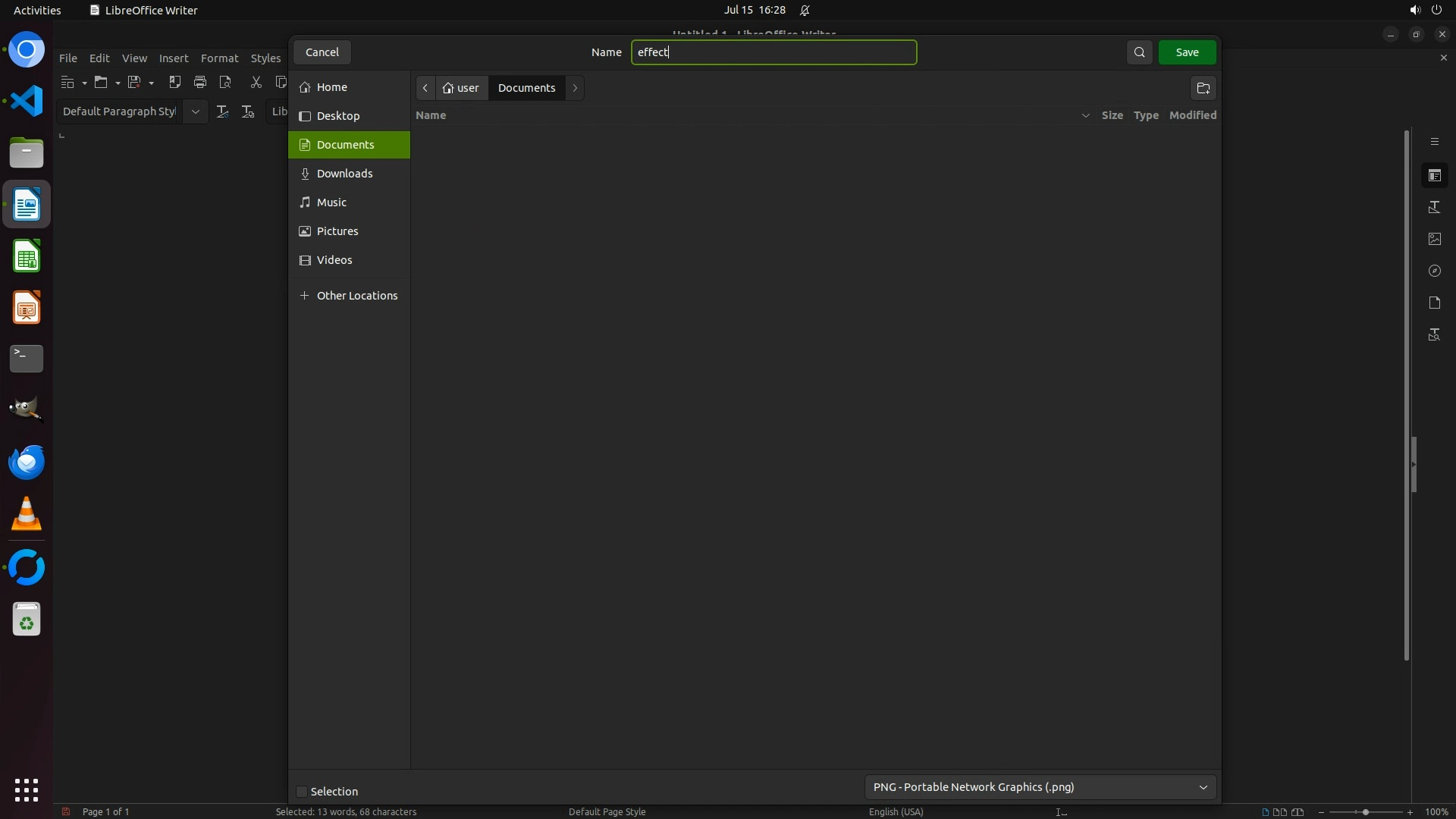Launch LibreOffice Calc from dock
The height and width of the screenshot is (819, 1456).
click(x=27, y=256)
